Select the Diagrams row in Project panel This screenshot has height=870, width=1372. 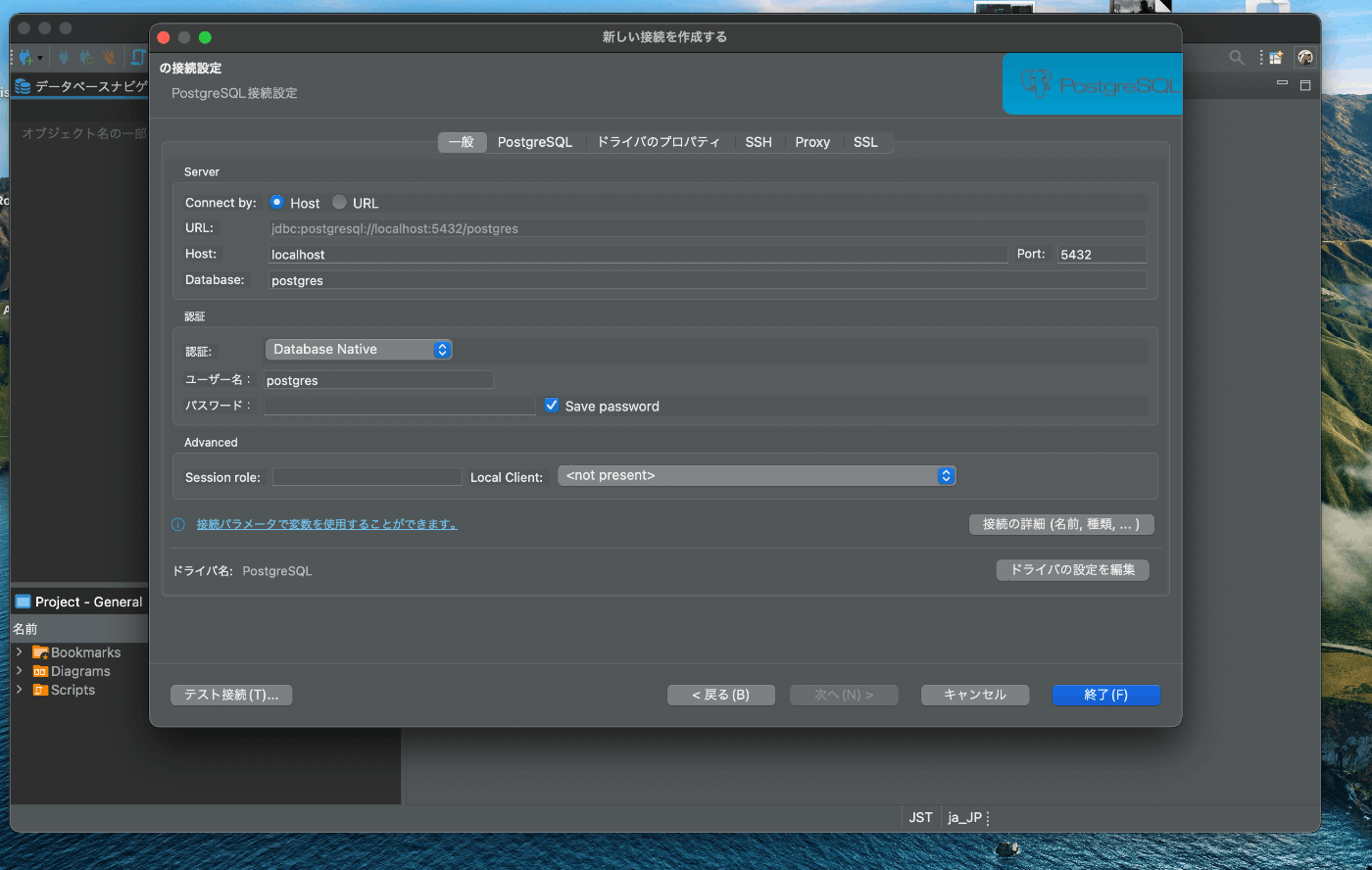tap(79, 671)
